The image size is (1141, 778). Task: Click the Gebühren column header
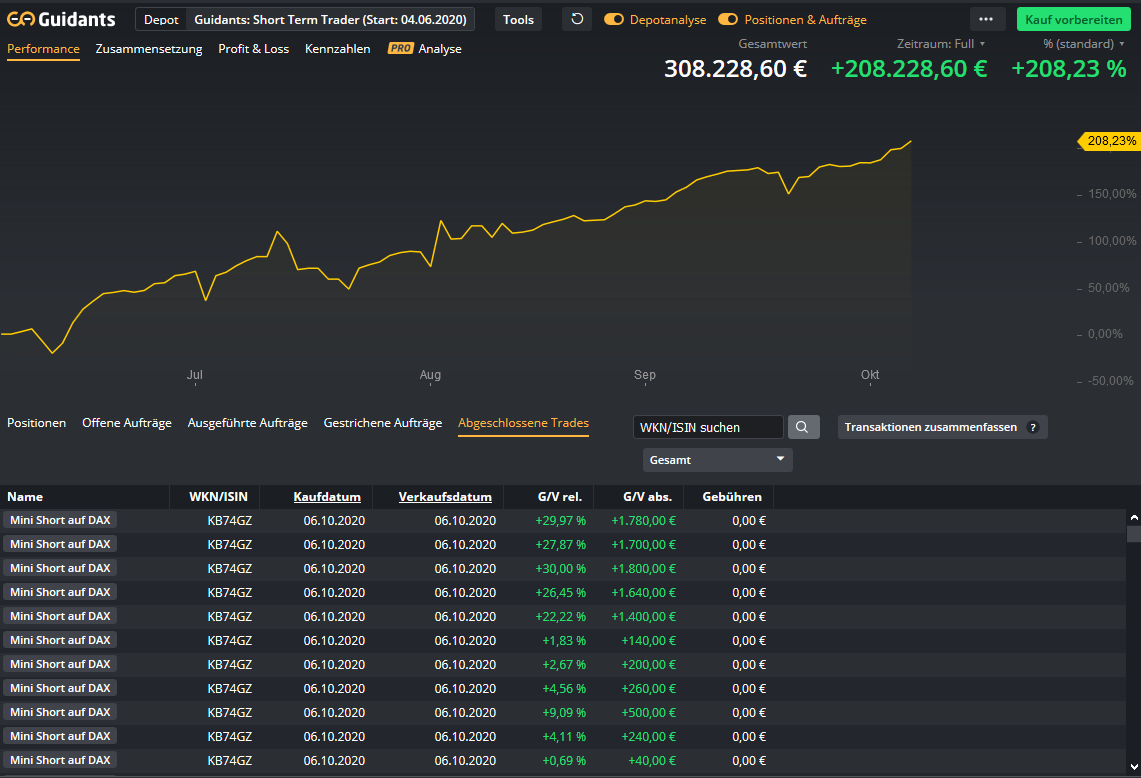click(x=732, y=497)
